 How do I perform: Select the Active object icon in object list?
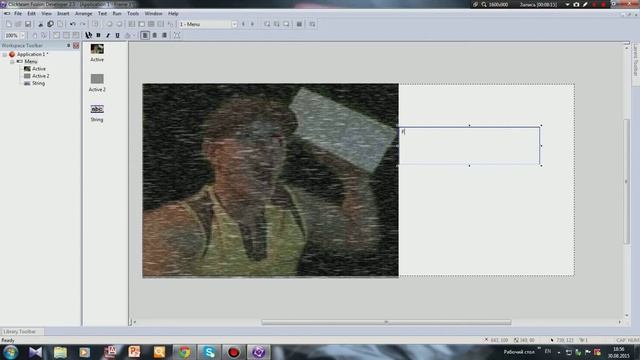point(97,49)
